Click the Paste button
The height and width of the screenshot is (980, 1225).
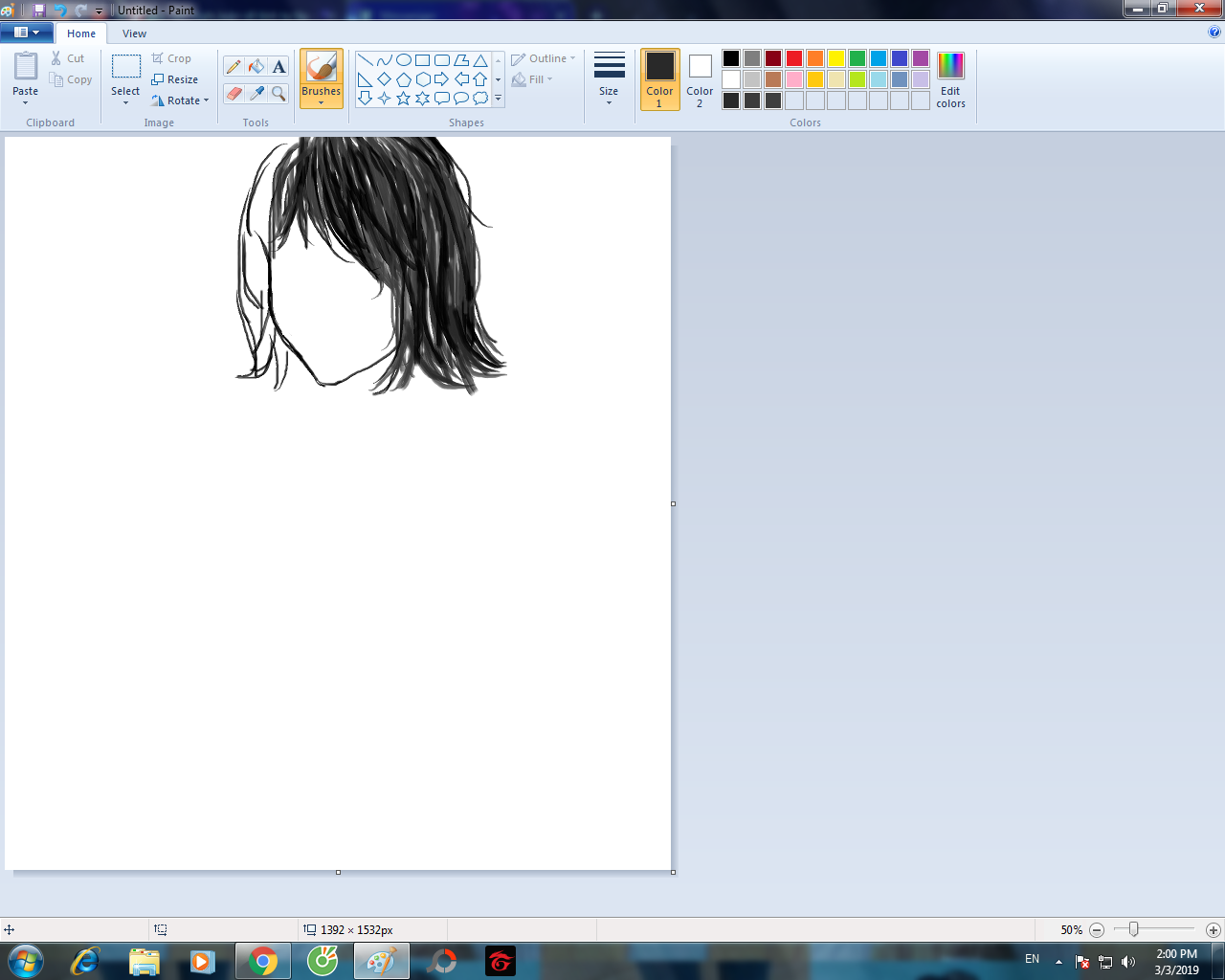pyautogui.click(x=26, y=67)
